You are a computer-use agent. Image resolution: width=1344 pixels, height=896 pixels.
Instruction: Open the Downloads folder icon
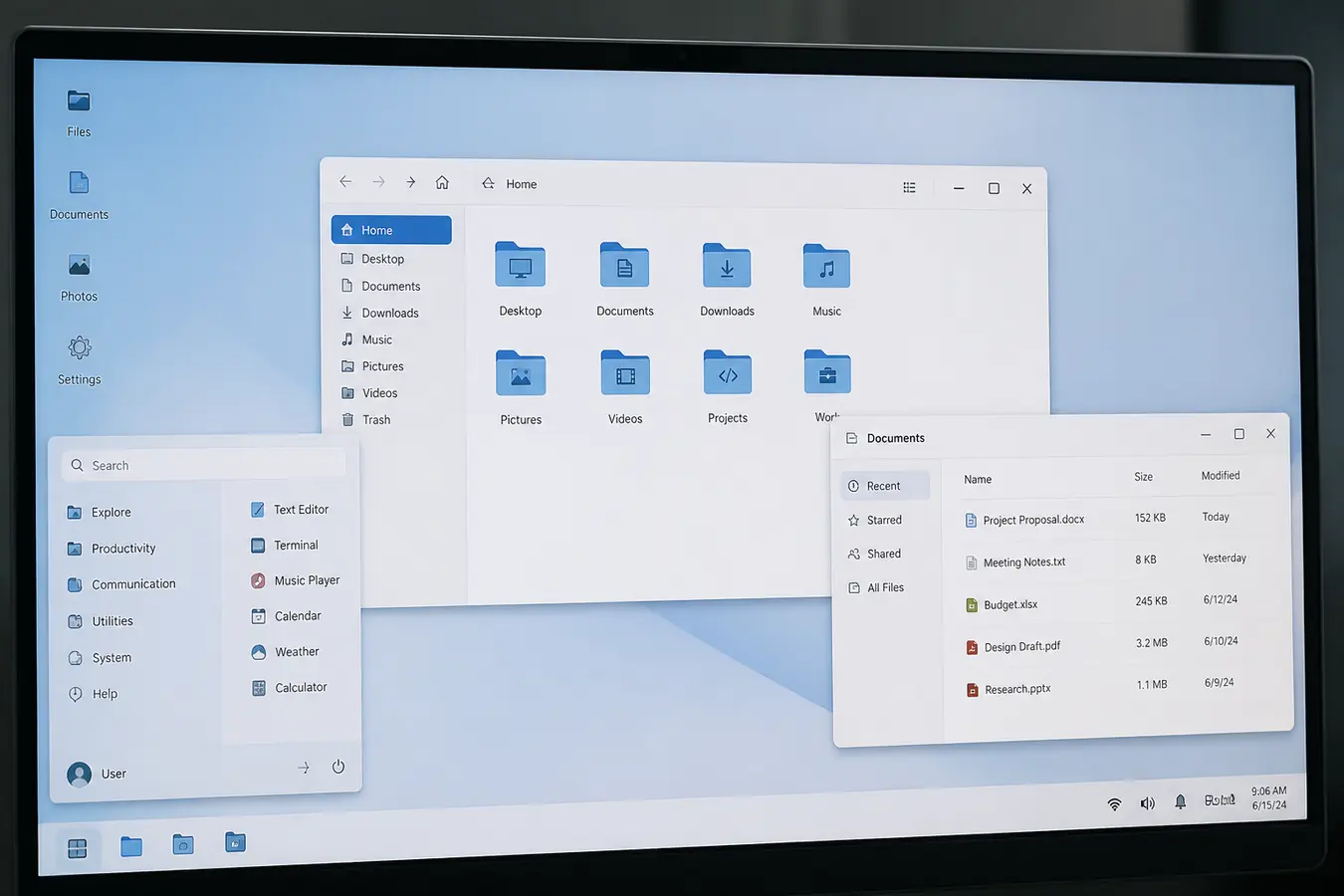point(727,280)
